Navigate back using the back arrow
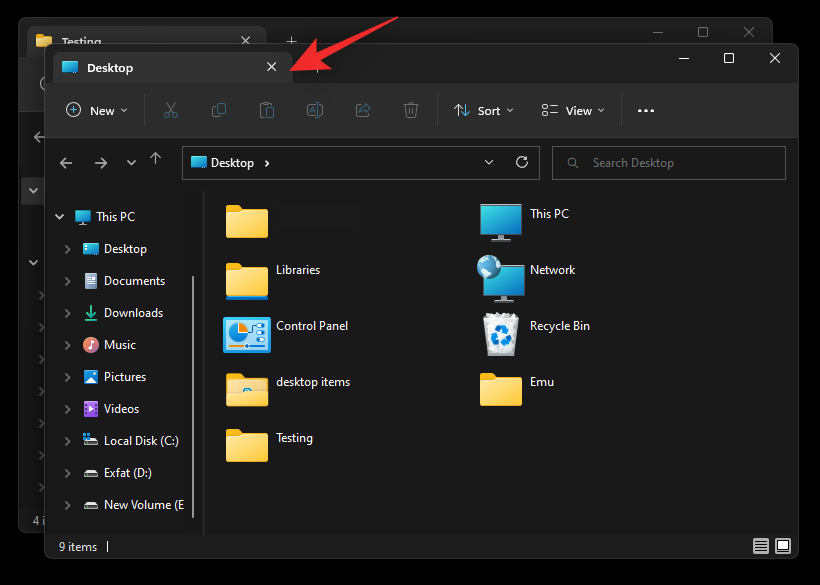Viewport: 820px width, 585px height. pyautogui.click(x=66, y=162)
